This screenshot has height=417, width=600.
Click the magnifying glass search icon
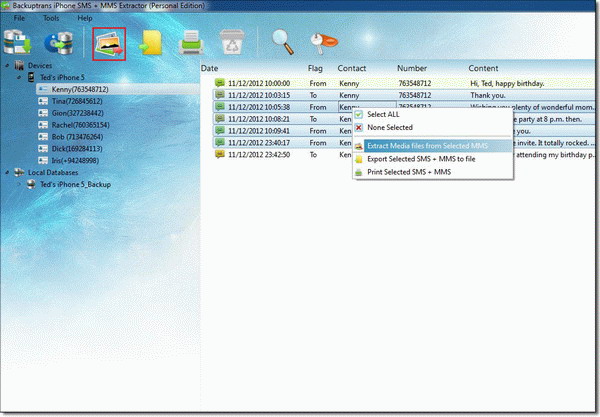tap(281, 43)
